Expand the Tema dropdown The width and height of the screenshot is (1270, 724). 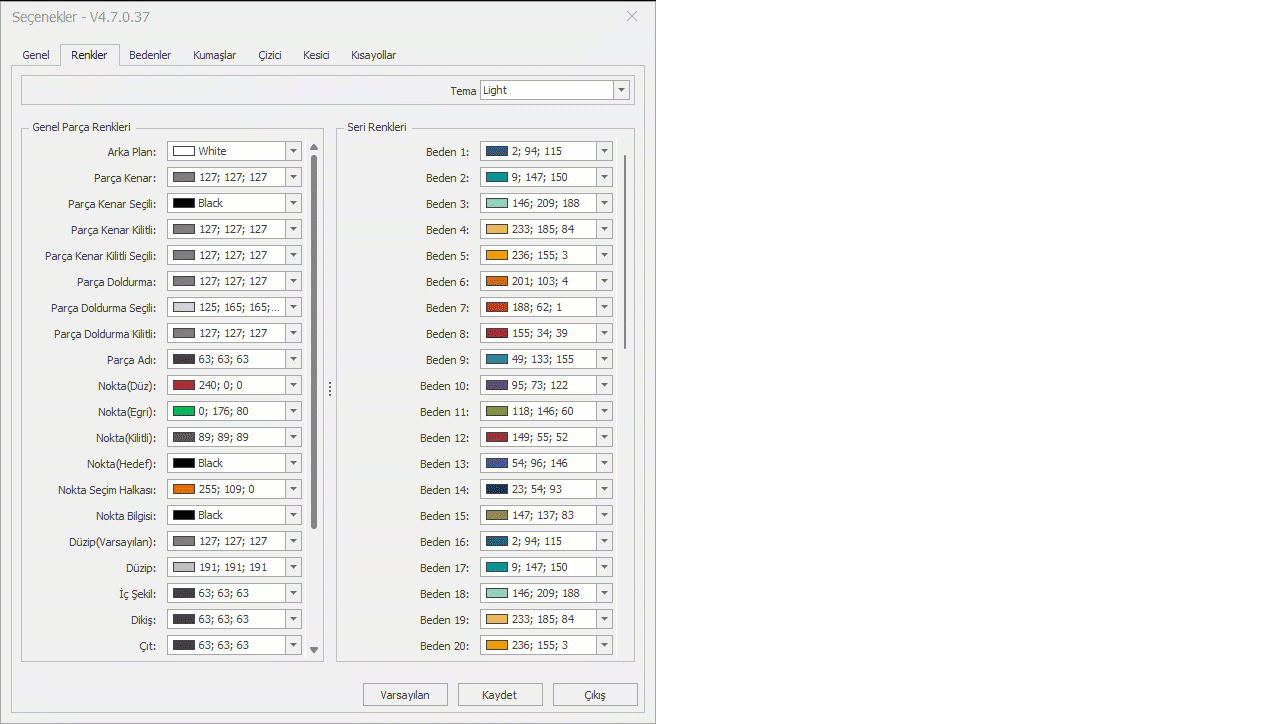pyautogui.click(x=622, y=90)
